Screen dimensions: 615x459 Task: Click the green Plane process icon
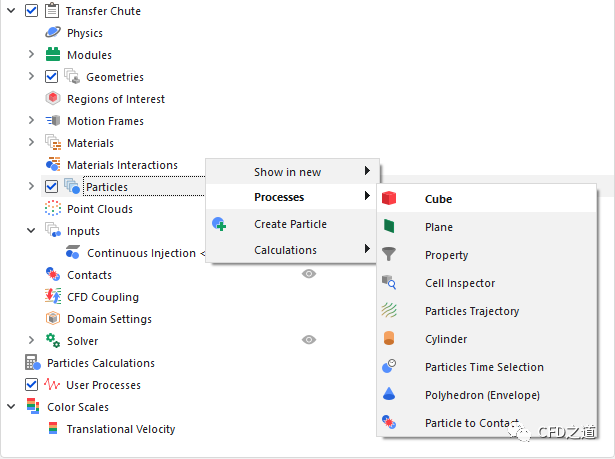[x=389, y=227]
